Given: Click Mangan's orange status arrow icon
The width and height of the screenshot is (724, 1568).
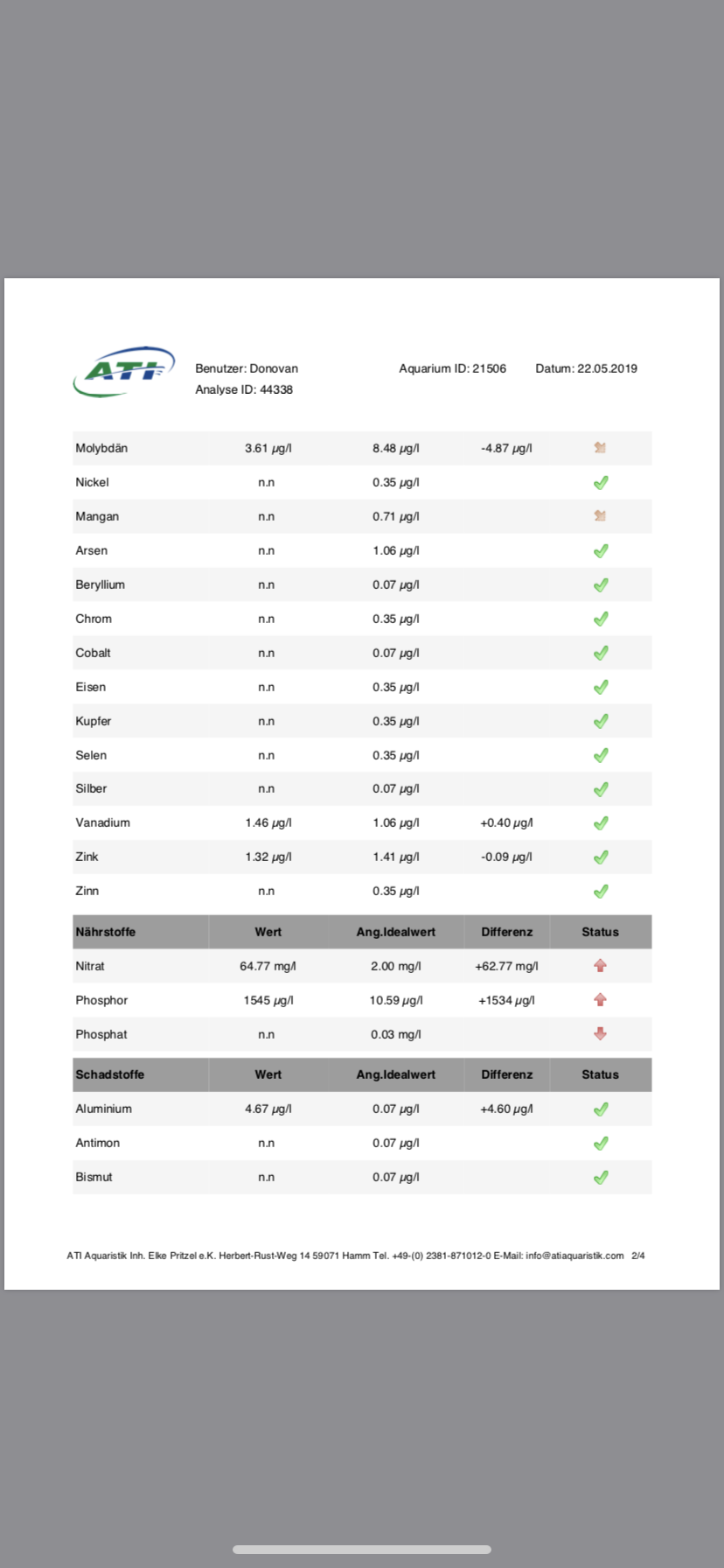Looking at the screenshot, I should click(x=600, y=516).
